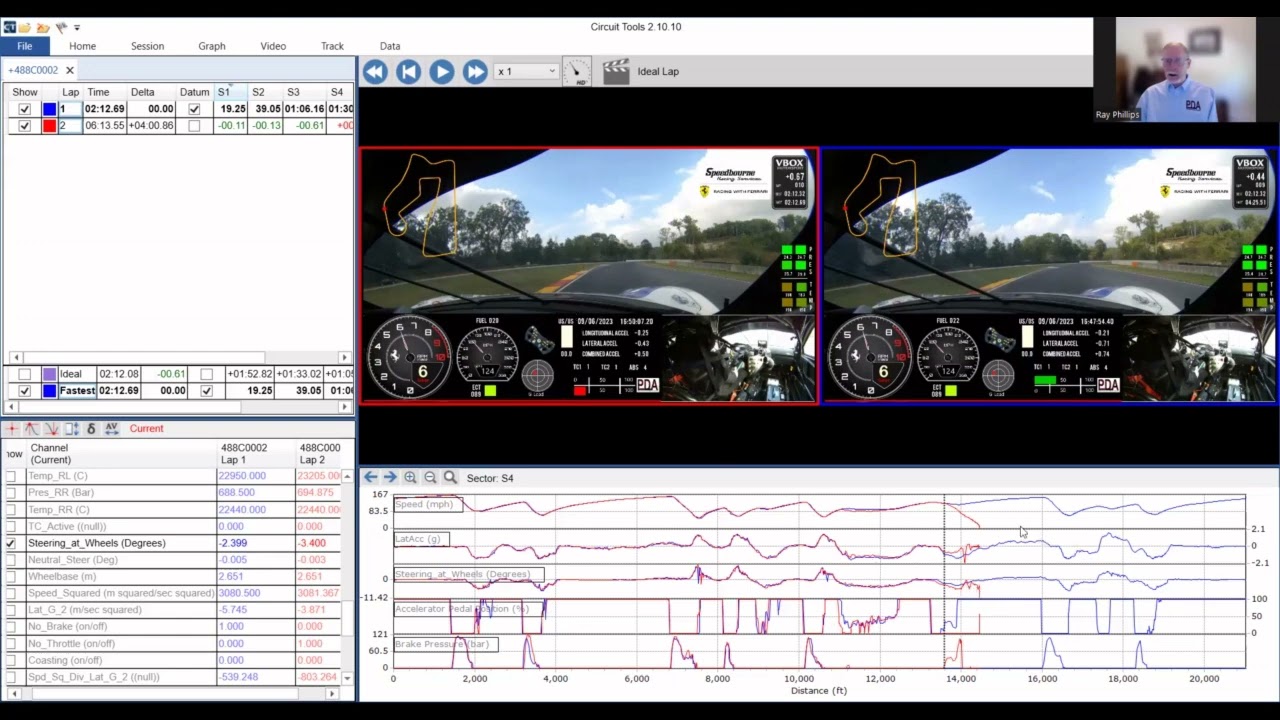Open the File menu
1280x720 pixels.
(x=24, y=46)
